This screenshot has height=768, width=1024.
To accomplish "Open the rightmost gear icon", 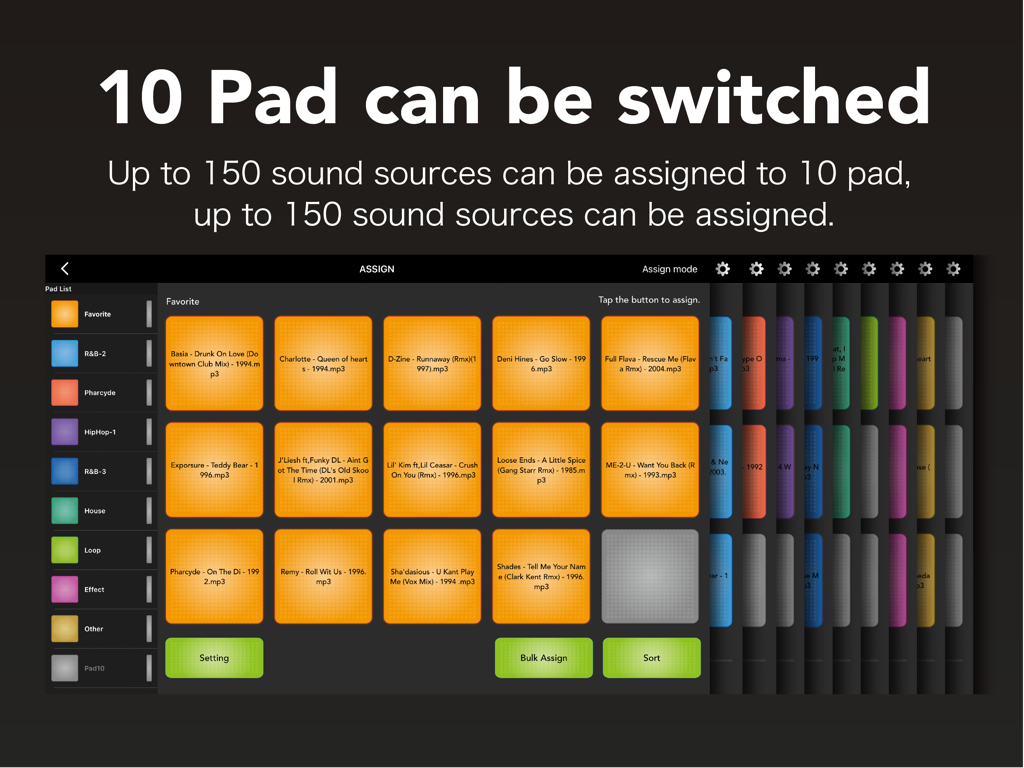I will click(953, 269).
